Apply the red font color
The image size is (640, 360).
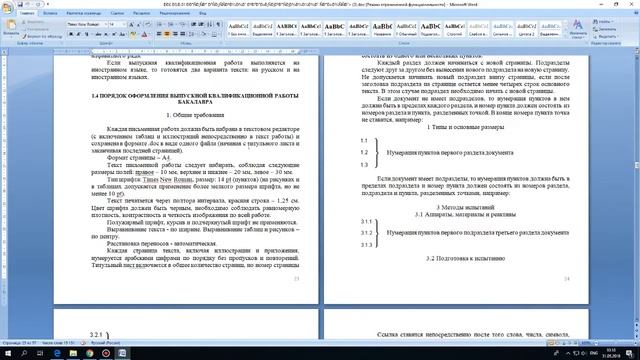coord(144,34)
